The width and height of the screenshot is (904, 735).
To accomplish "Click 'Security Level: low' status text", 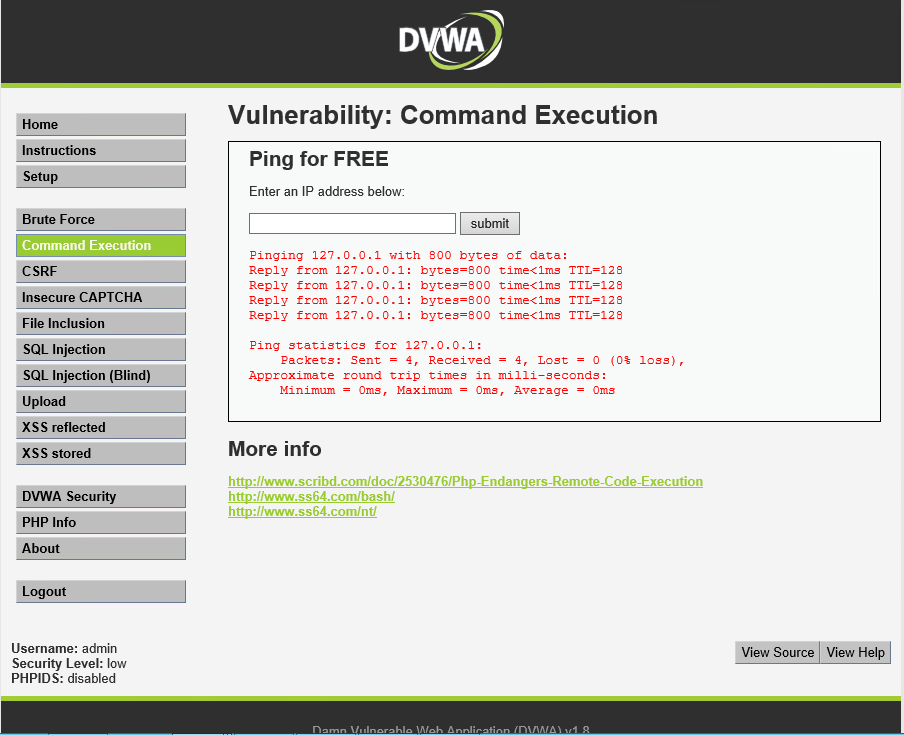I will click(69, 664).
